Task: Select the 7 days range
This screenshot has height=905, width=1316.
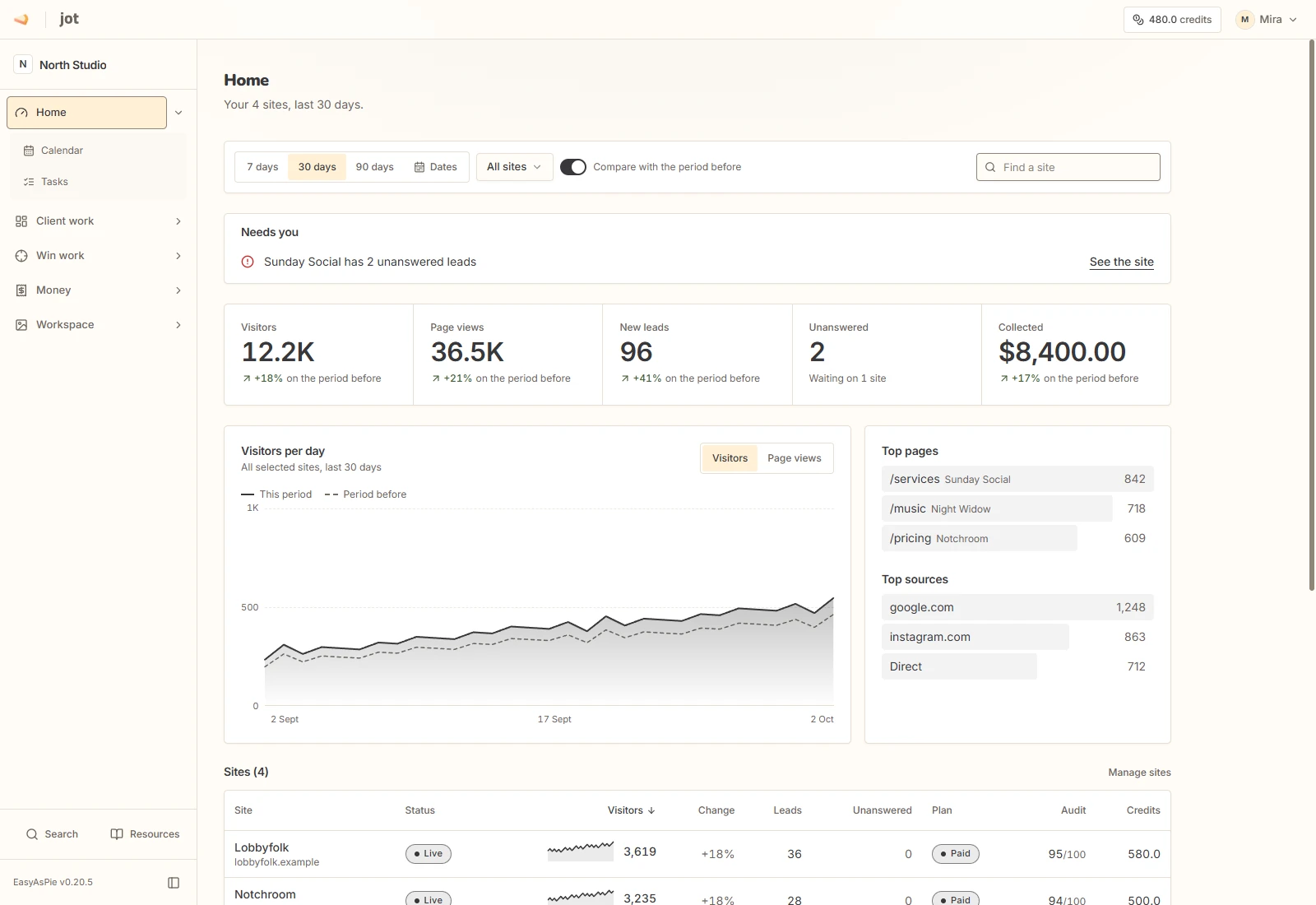Action: [262, 167]
